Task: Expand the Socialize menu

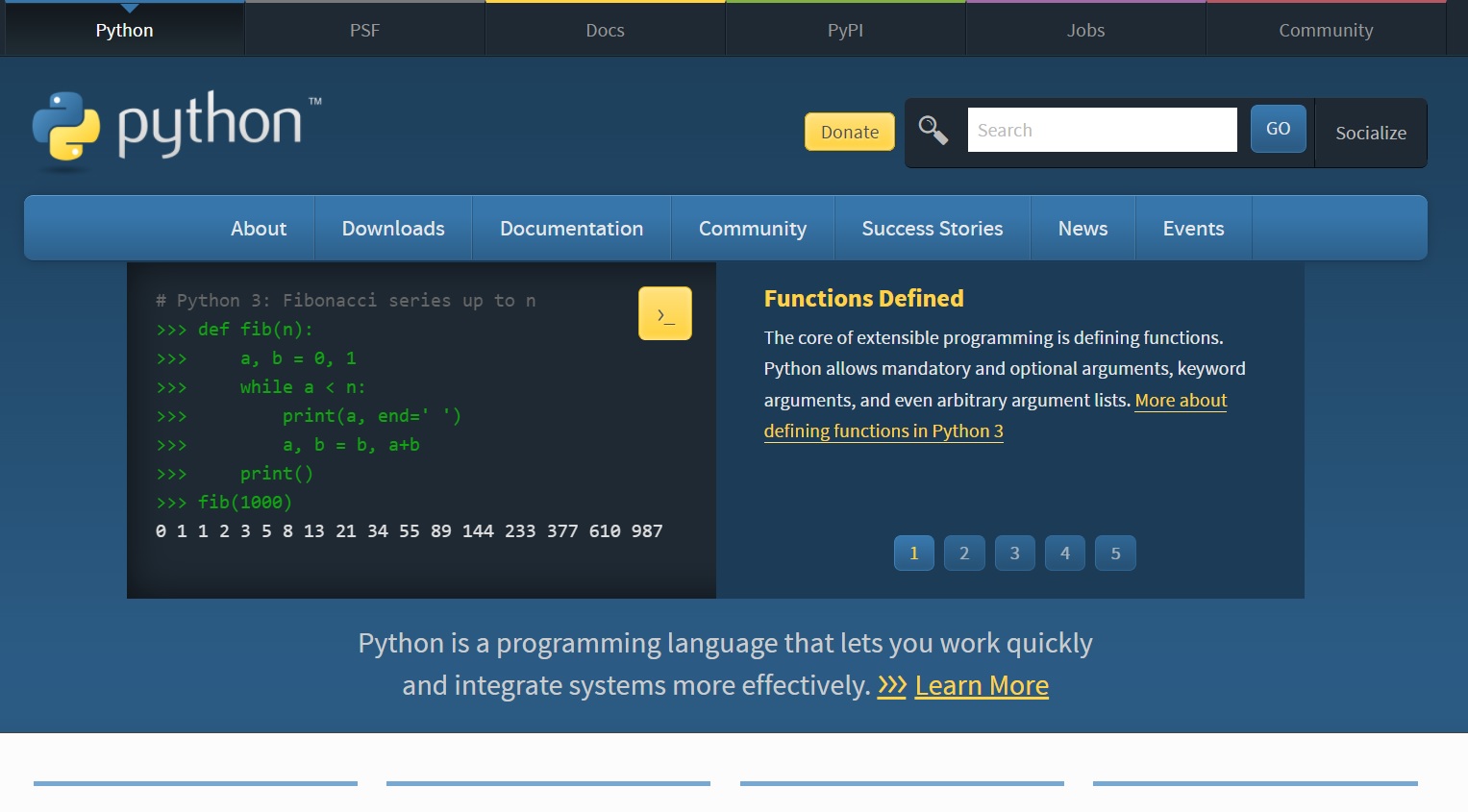Action: pos(1370,133)
